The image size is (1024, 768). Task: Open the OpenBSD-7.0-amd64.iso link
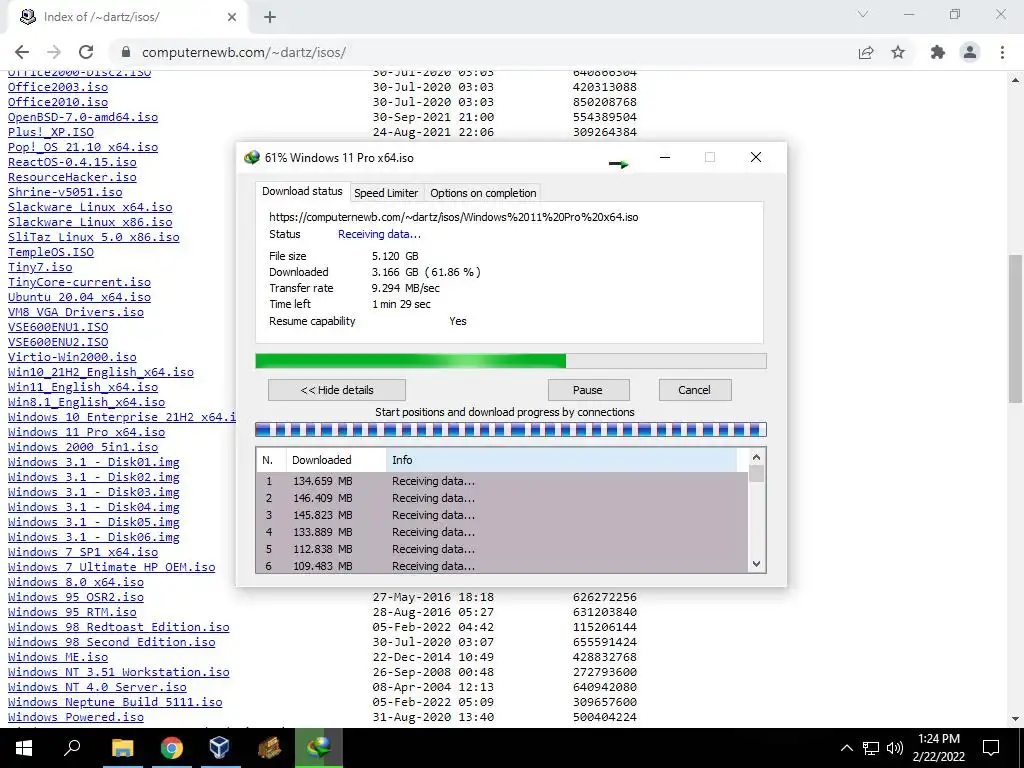pyautogui.click(x=83, y=117)
